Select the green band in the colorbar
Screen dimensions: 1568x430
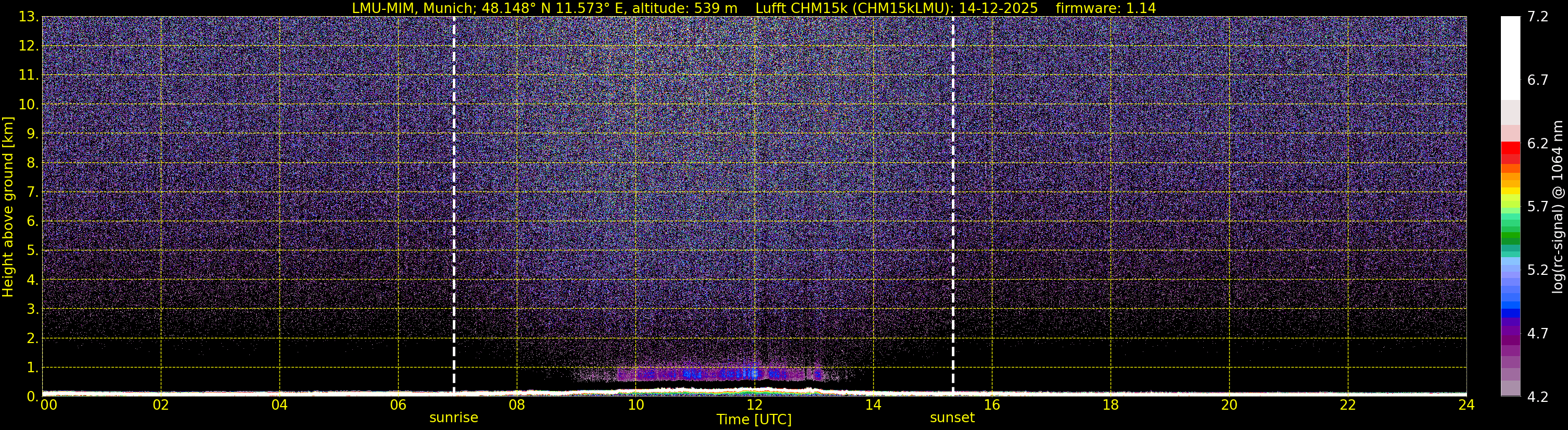click(x=1510, y=237)
